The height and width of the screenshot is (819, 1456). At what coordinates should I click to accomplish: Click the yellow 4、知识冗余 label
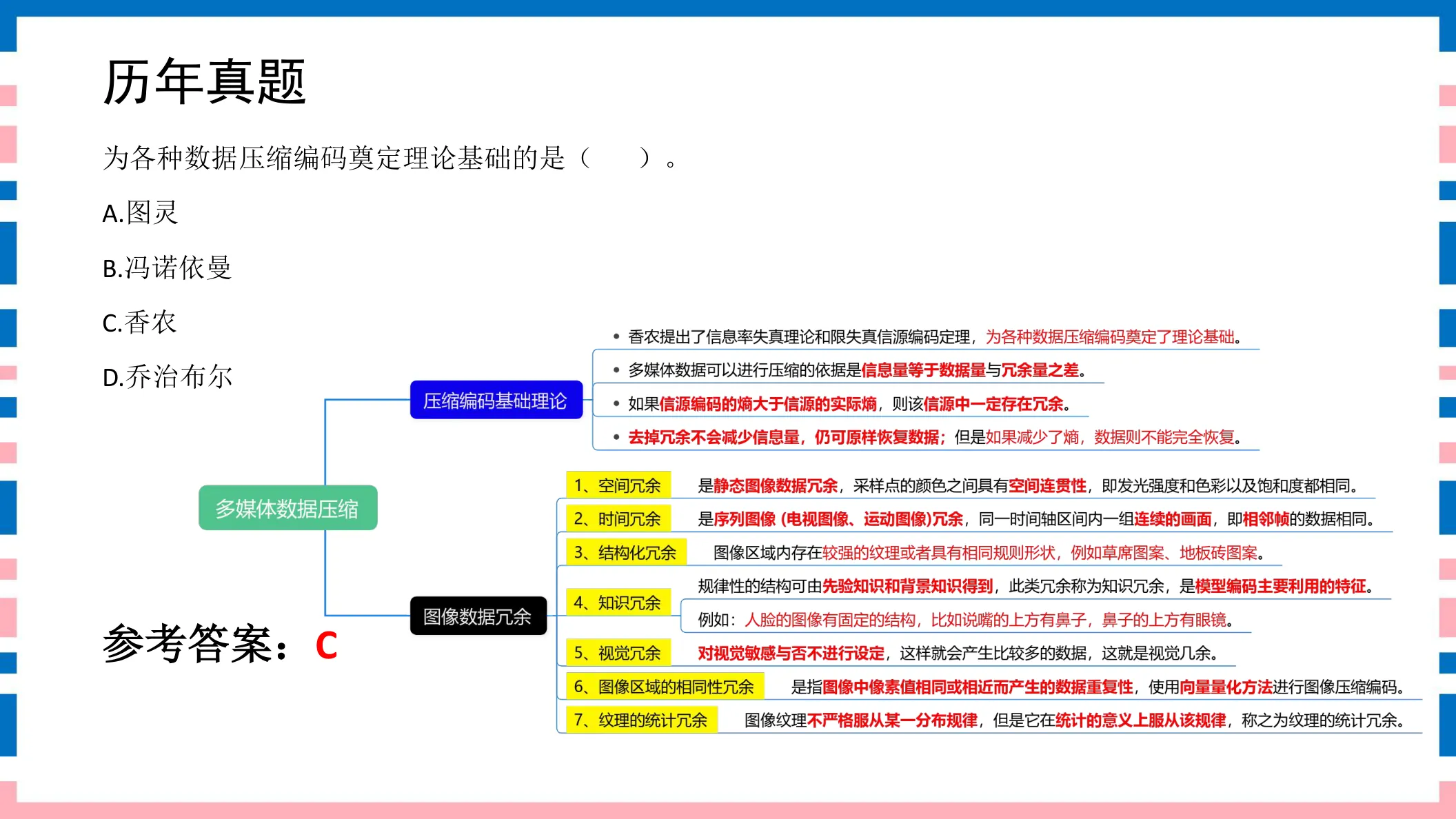pos(618,603)
